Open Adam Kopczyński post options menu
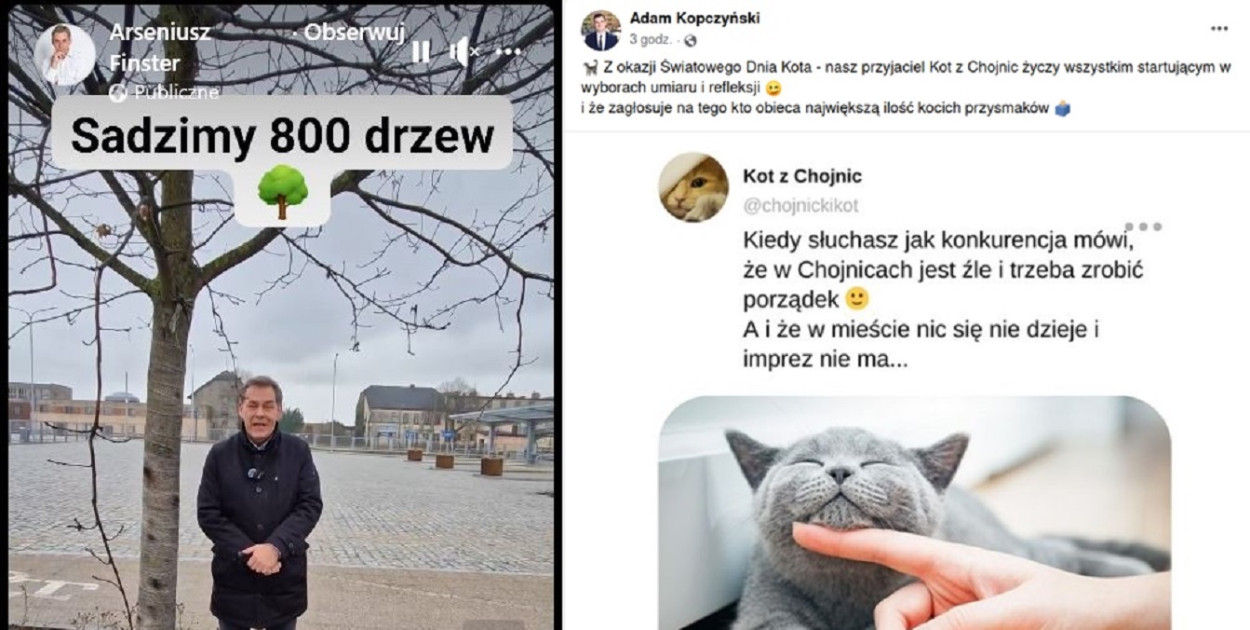This screenshot has width=1250, height=630. pos(1219,28)
